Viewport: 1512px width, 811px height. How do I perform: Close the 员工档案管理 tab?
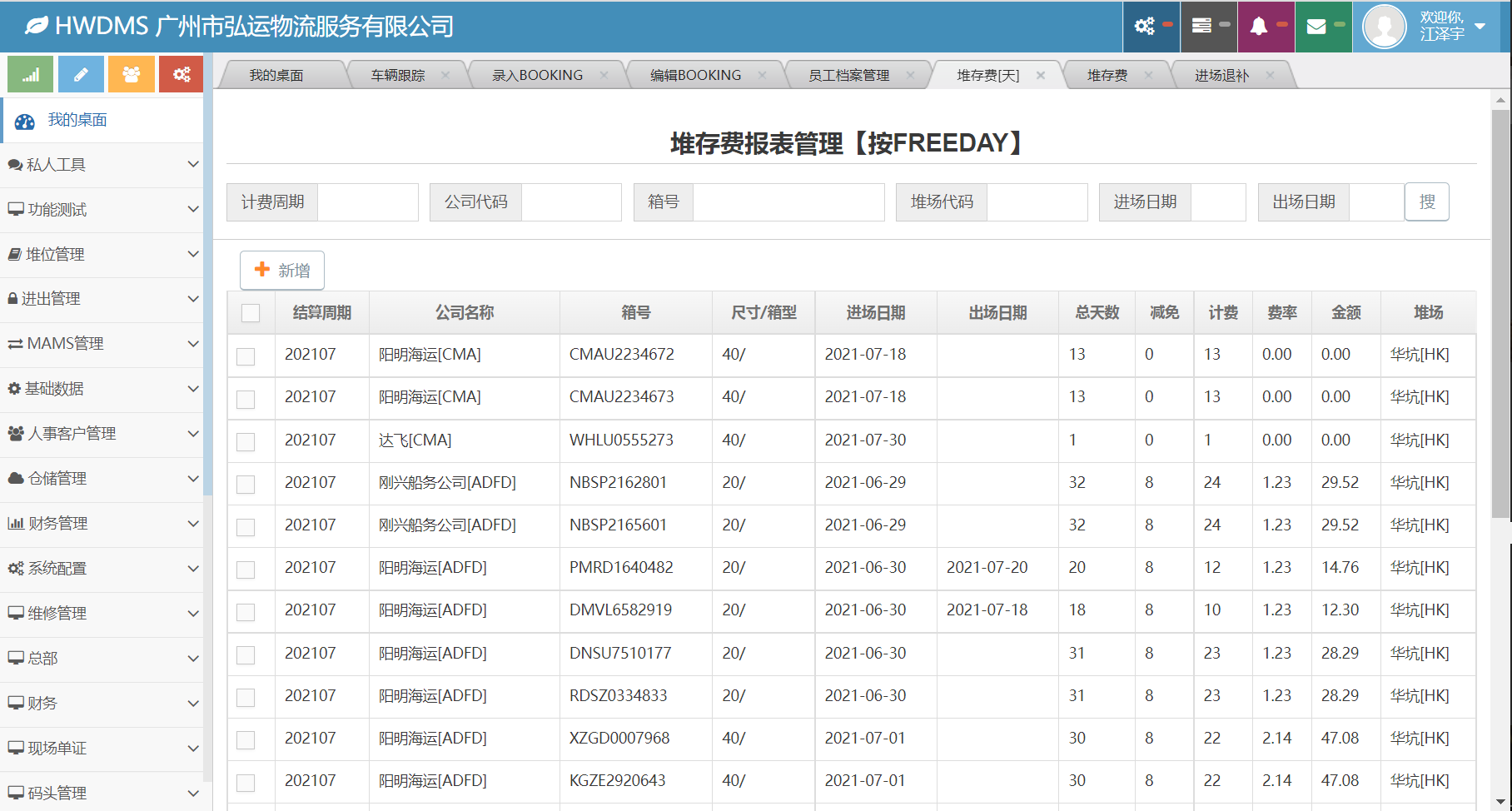pyautogui.click(x=910, y=75)
